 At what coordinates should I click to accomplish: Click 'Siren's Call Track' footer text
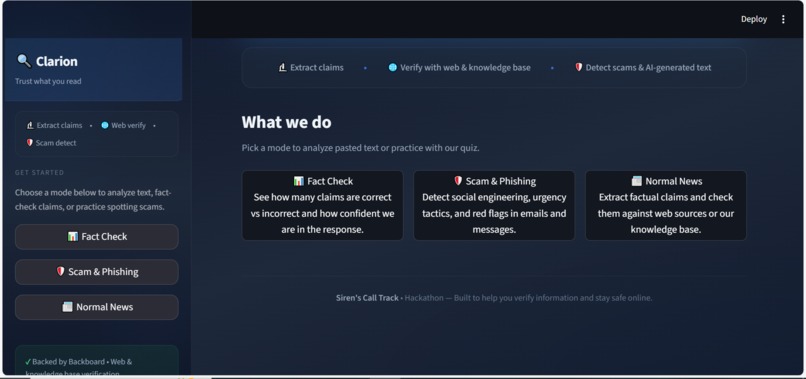(367, 298)
